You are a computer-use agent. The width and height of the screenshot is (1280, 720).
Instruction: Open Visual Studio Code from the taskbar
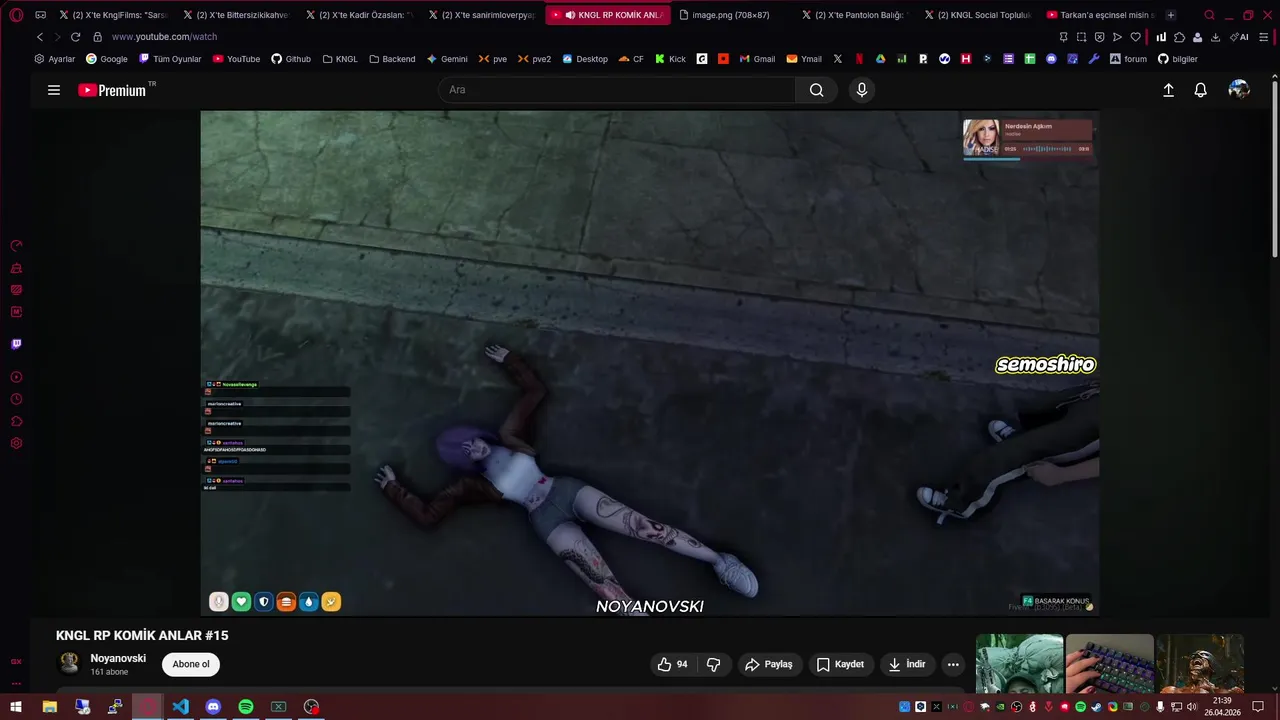point(180,707)
